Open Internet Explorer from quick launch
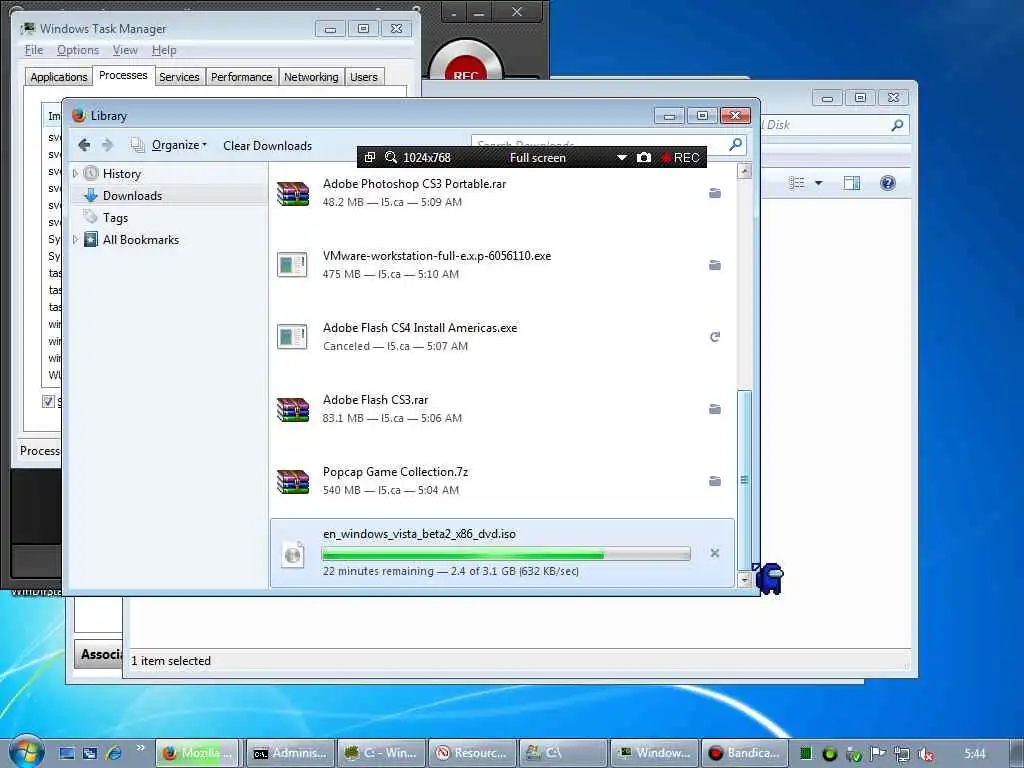The height and width of the screenshot is (768, 1024). coord(114,753)
